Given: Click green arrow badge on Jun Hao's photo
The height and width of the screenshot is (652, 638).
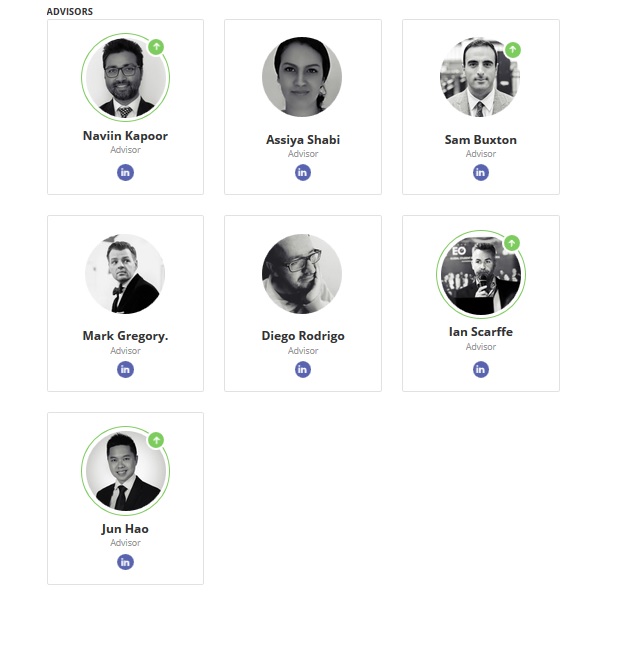Looking at the screenshot, I should (x=156, y=440).
